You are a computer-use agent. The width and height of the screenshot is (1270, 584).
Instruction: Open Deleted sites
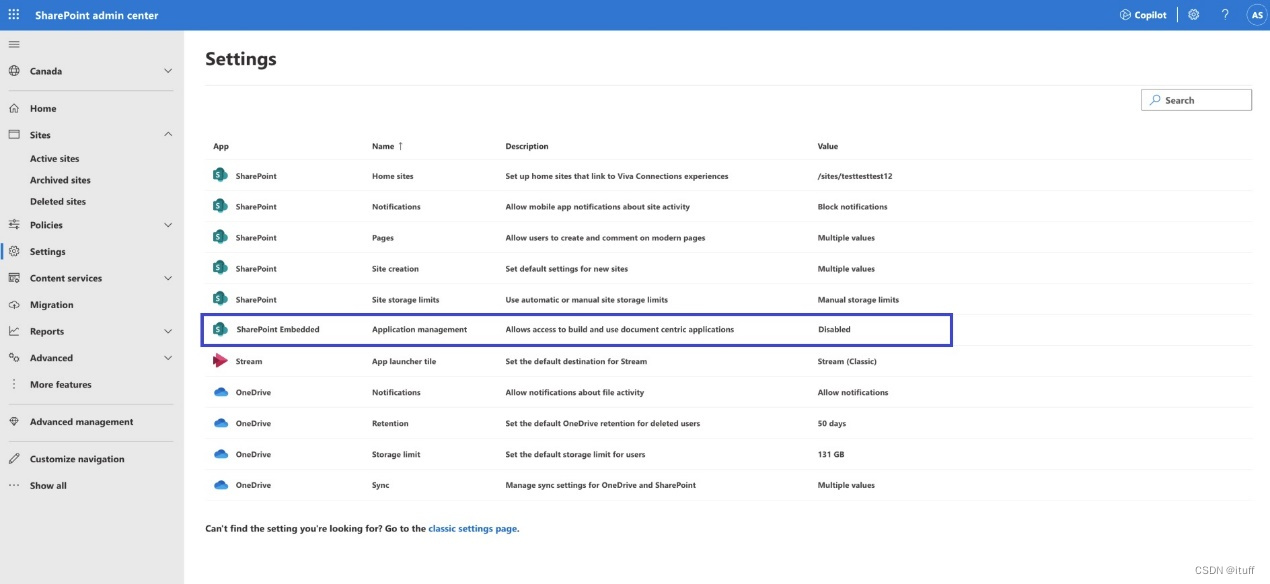click(x=58, y=201)
